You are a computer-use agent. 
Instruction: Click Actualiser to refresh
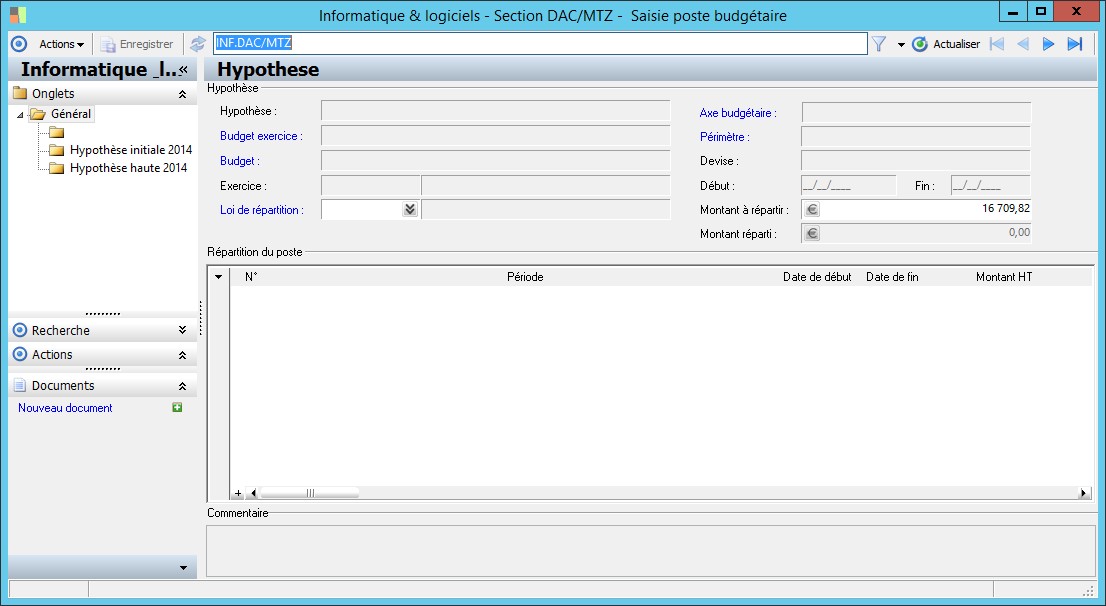click(x=946, y=44)
